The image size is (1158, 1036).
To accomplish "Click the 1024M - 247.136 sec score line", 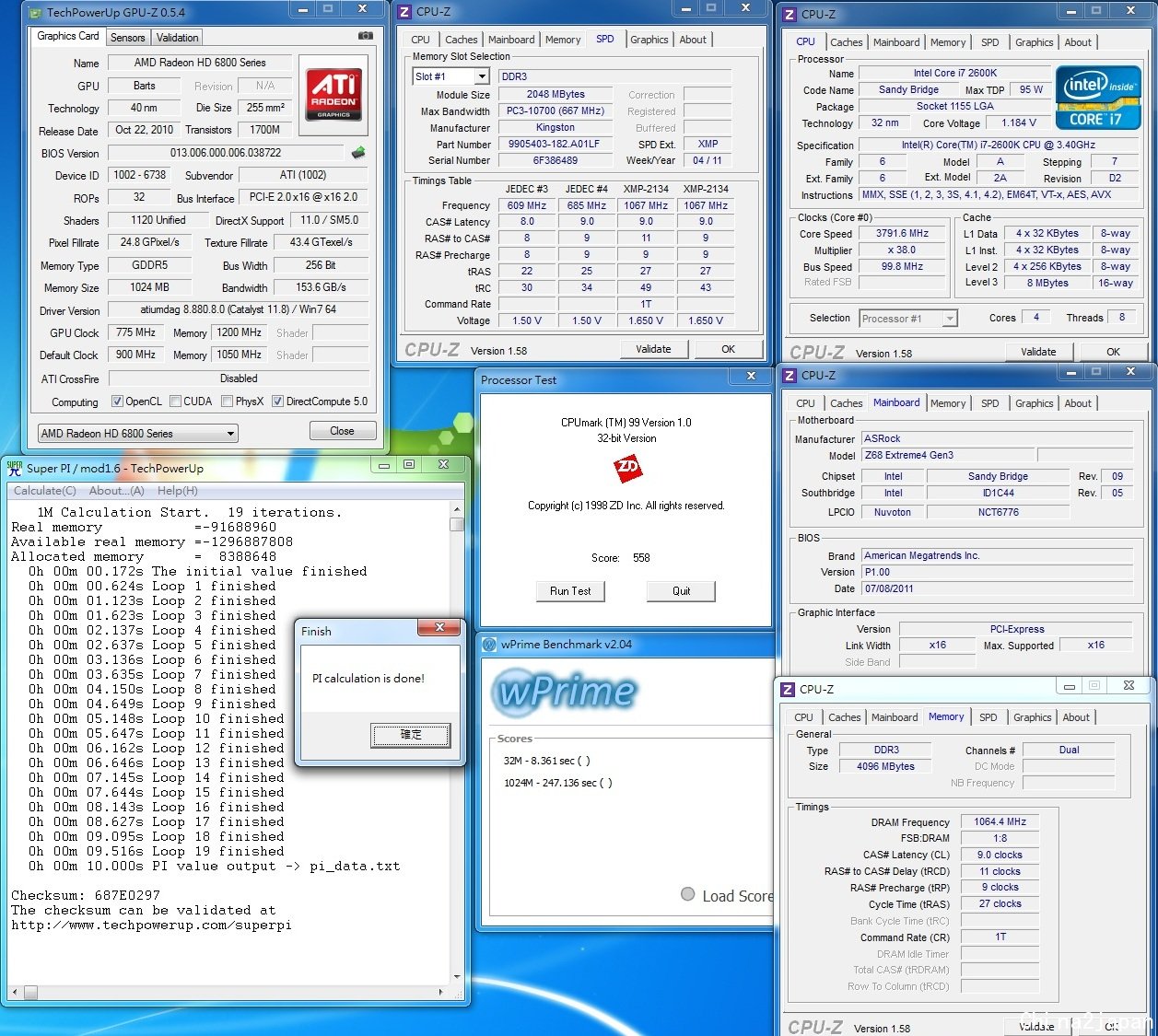I will coord(558,783).
